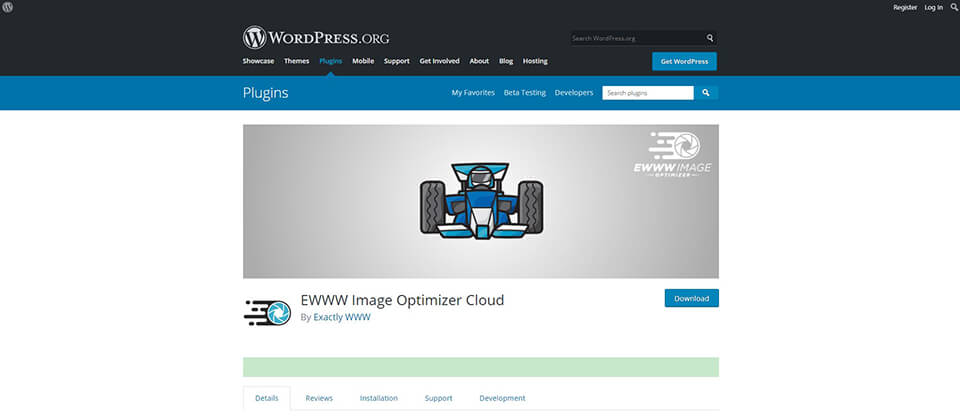Click the blue plugin search magnifier button
960x419 pixels.
tap(706, 92)
